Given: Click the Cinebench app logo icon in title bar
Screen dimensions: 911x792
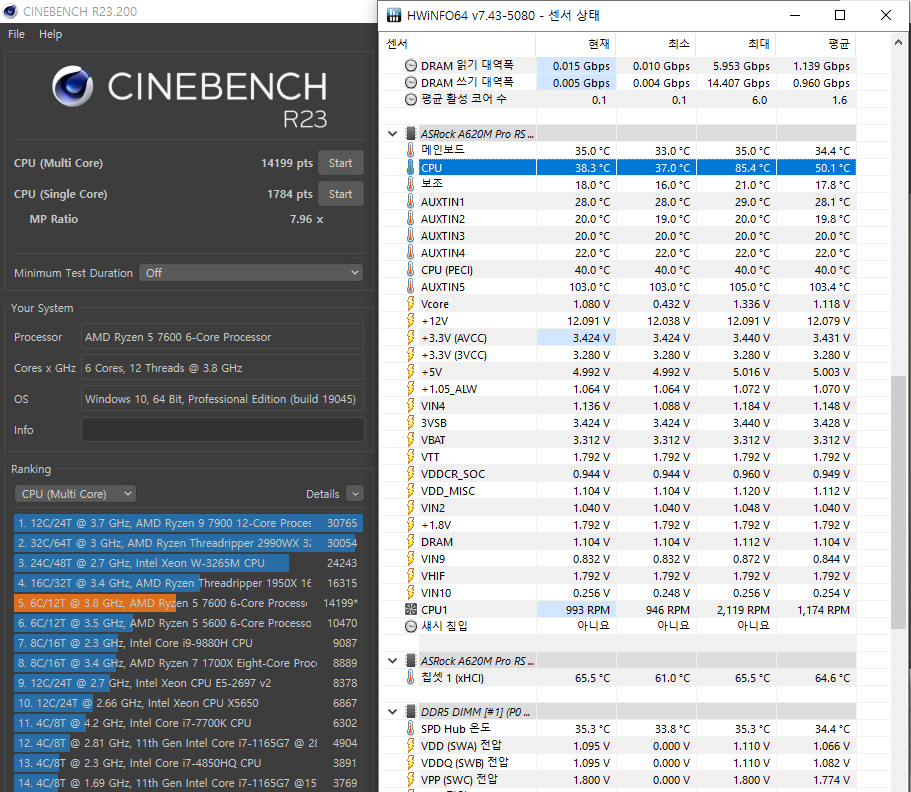Looking at the screenshot, I should tap(9, 11).
